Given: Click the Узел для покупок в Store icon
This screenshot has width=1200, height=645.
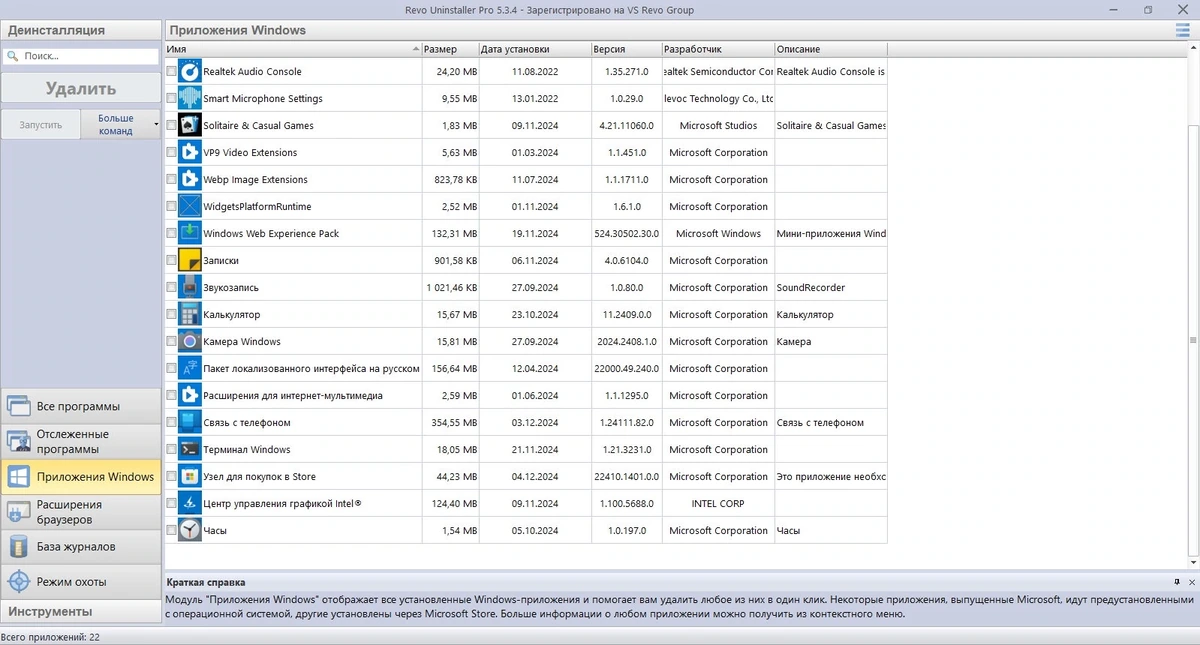Looking at the screenshot, I should pos(190,477).
